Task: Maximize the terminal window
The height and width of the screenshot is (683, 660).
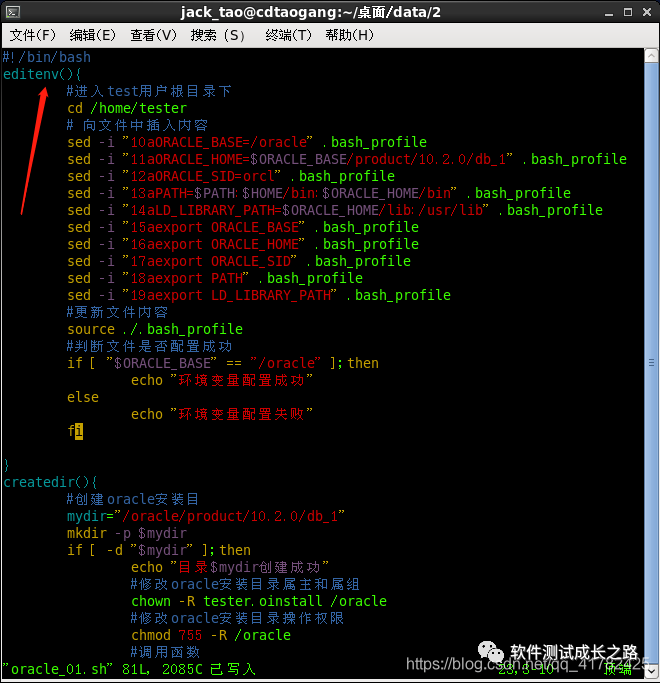Action: (x=628, y=12)
